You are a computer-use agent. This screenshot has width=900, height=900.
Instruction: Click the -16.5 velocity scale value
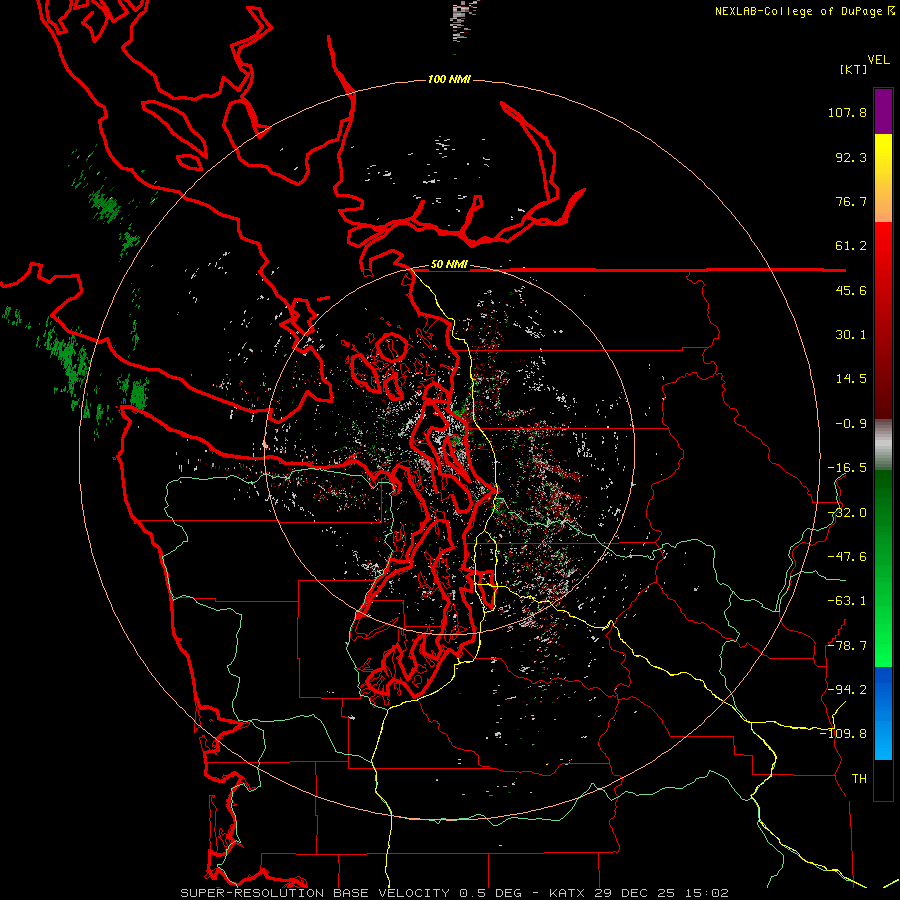click(x=847, y=468)
